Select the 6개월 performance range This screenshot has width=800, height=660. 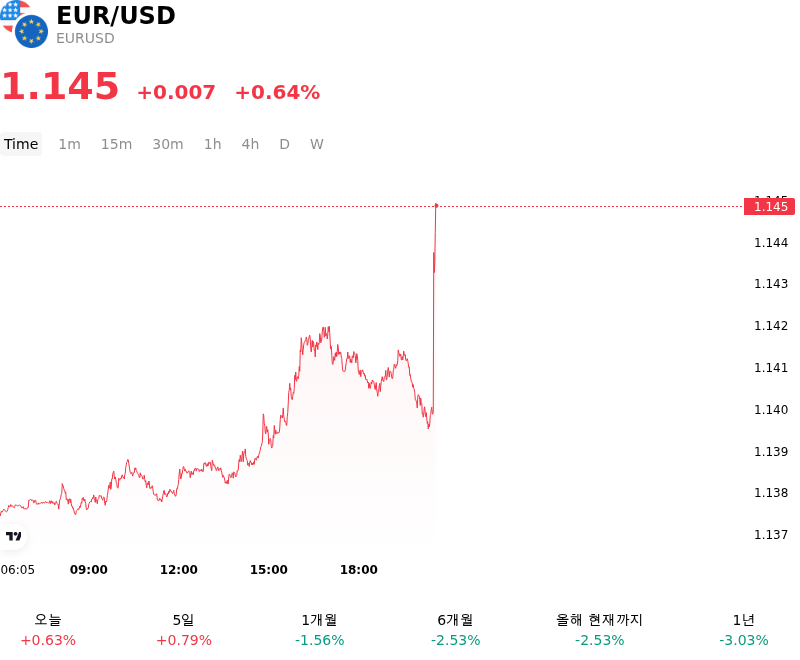click(x=456, y=630)
